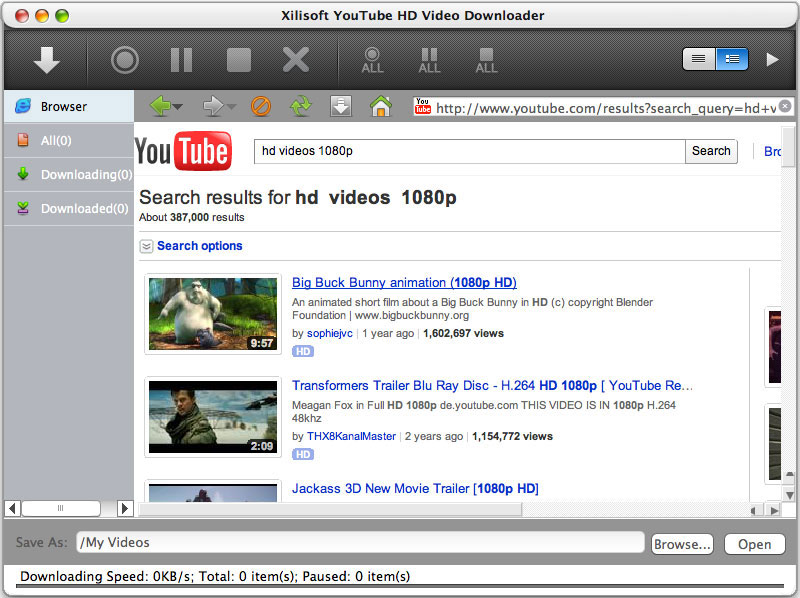Open Big Buck Bunny animation link
Screen dimensions: 800x598
pos(404,283)
